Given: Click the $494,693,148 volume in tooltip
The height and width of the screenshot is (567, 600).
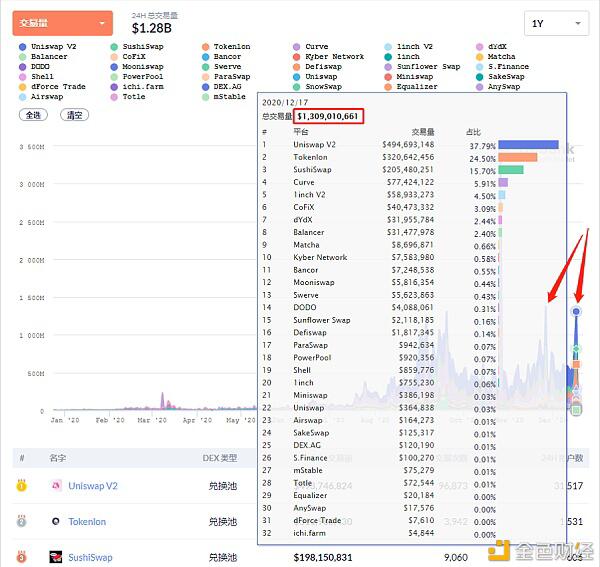Looking at the screenshot, I should click(x=408, y=145).
